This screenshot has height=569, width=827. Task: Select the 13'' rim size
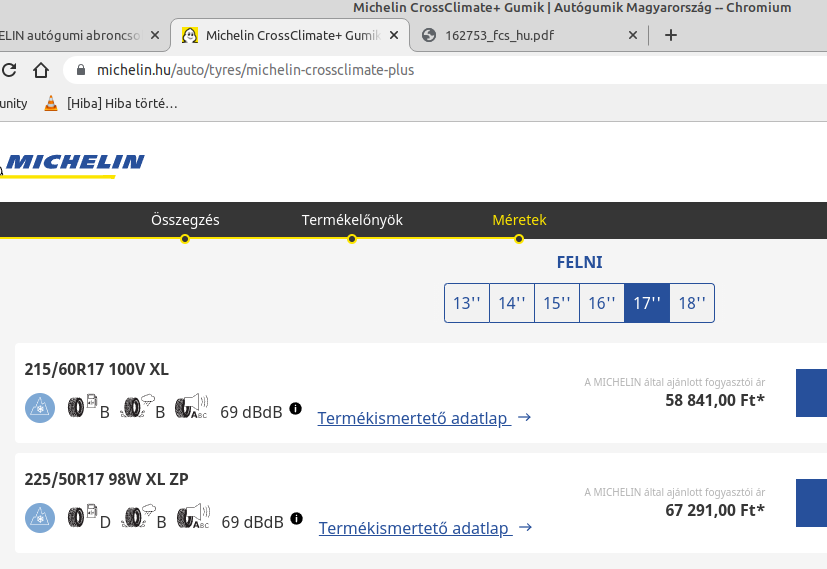[x=467, y=303]
